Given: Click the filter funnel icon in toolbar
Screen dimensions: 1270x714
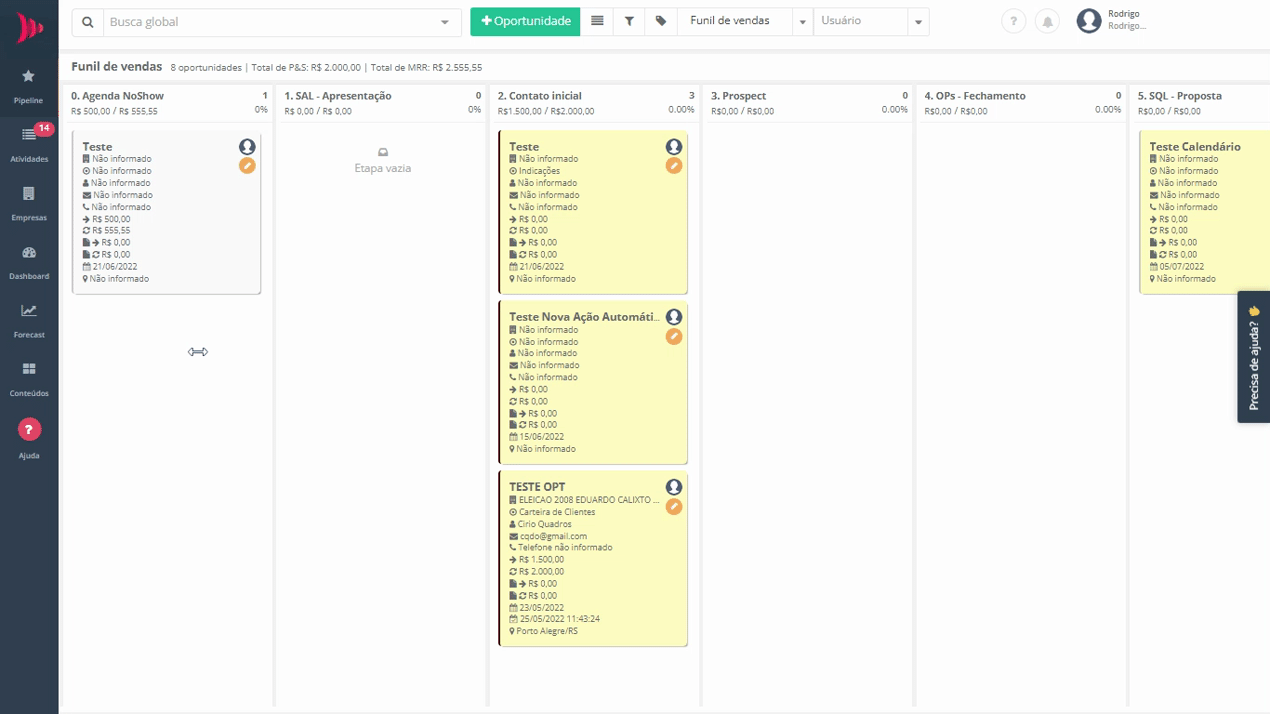Looking at the screenshot, I should [629, 21].
